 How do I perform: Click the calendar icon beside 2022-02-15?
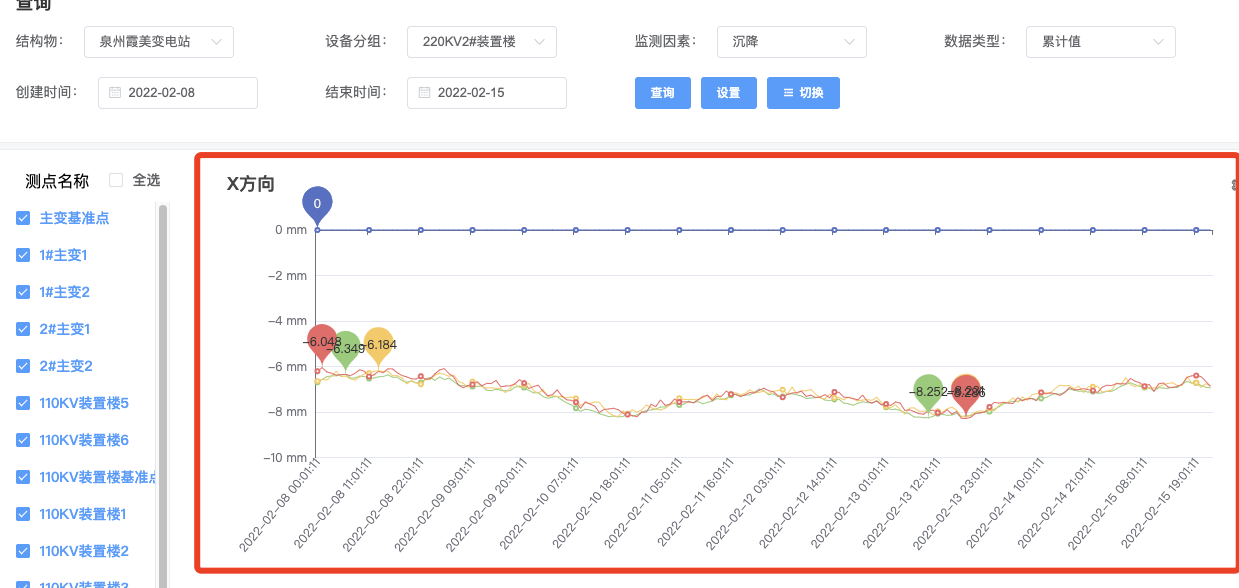coord(424,93)
